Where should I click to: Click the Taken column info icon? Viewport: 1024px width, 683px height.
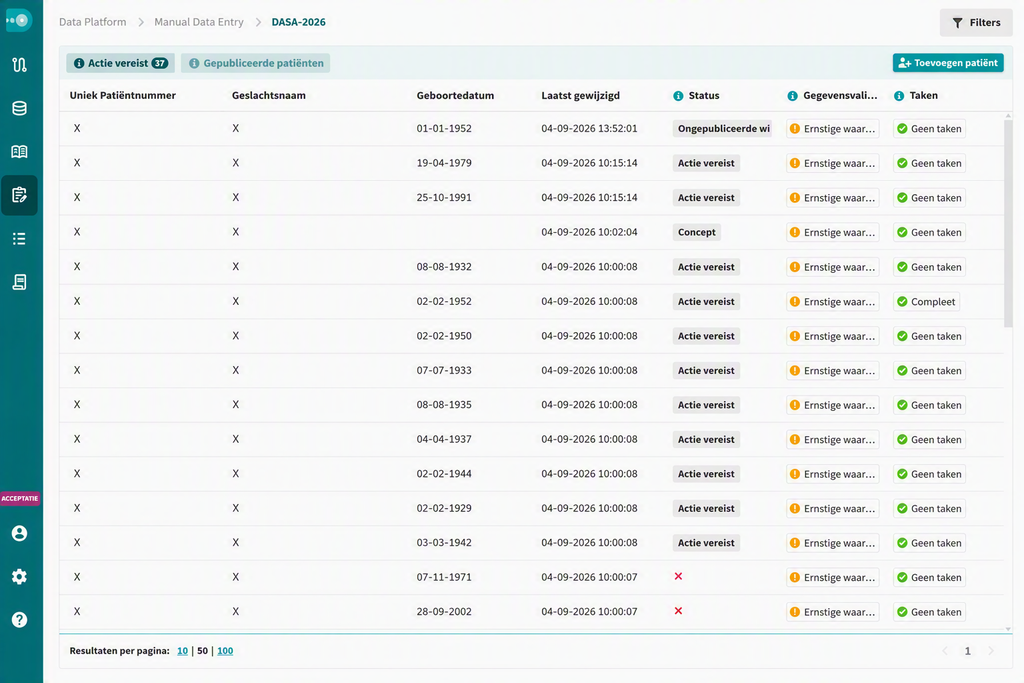click(x=899, y=96)
